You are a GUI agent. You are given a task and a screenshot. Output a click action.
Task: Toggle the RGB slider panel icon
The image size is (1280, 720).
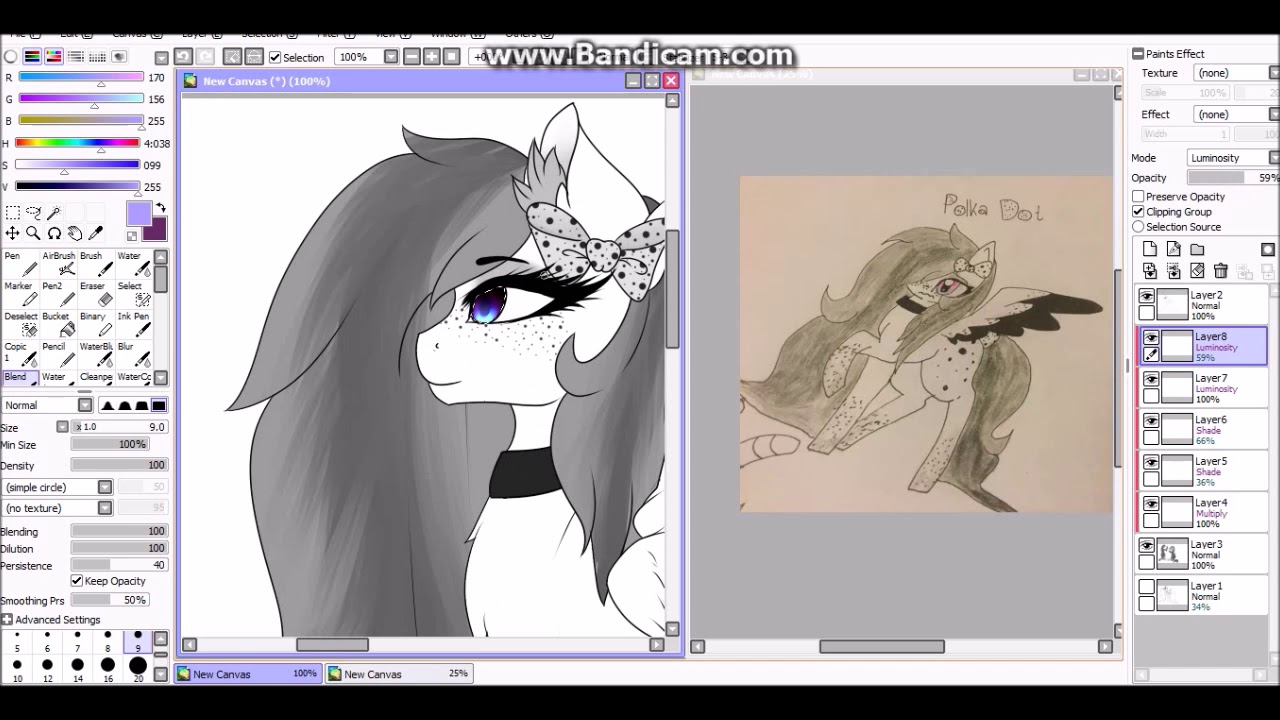32,57
